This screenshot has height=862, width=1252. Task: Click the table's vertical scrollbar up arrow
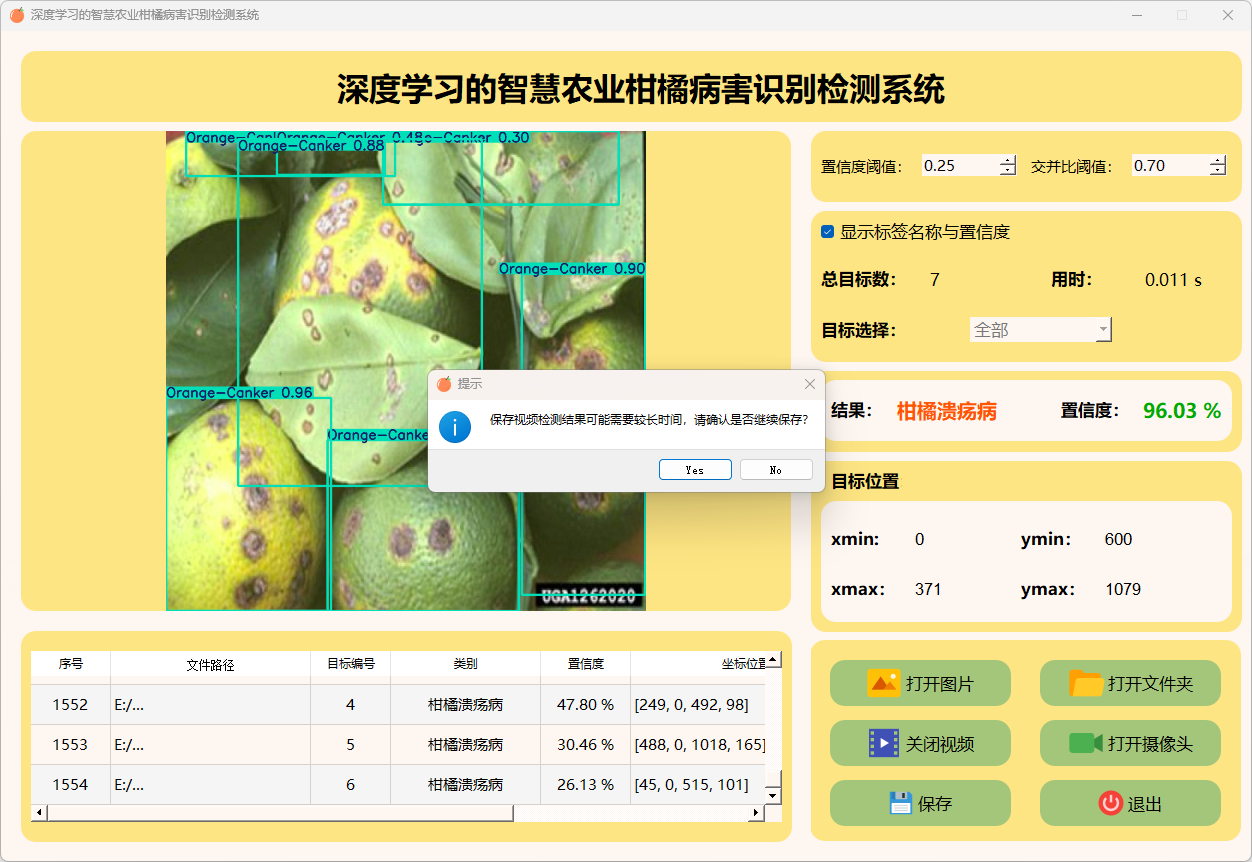[x=773, y=660]
